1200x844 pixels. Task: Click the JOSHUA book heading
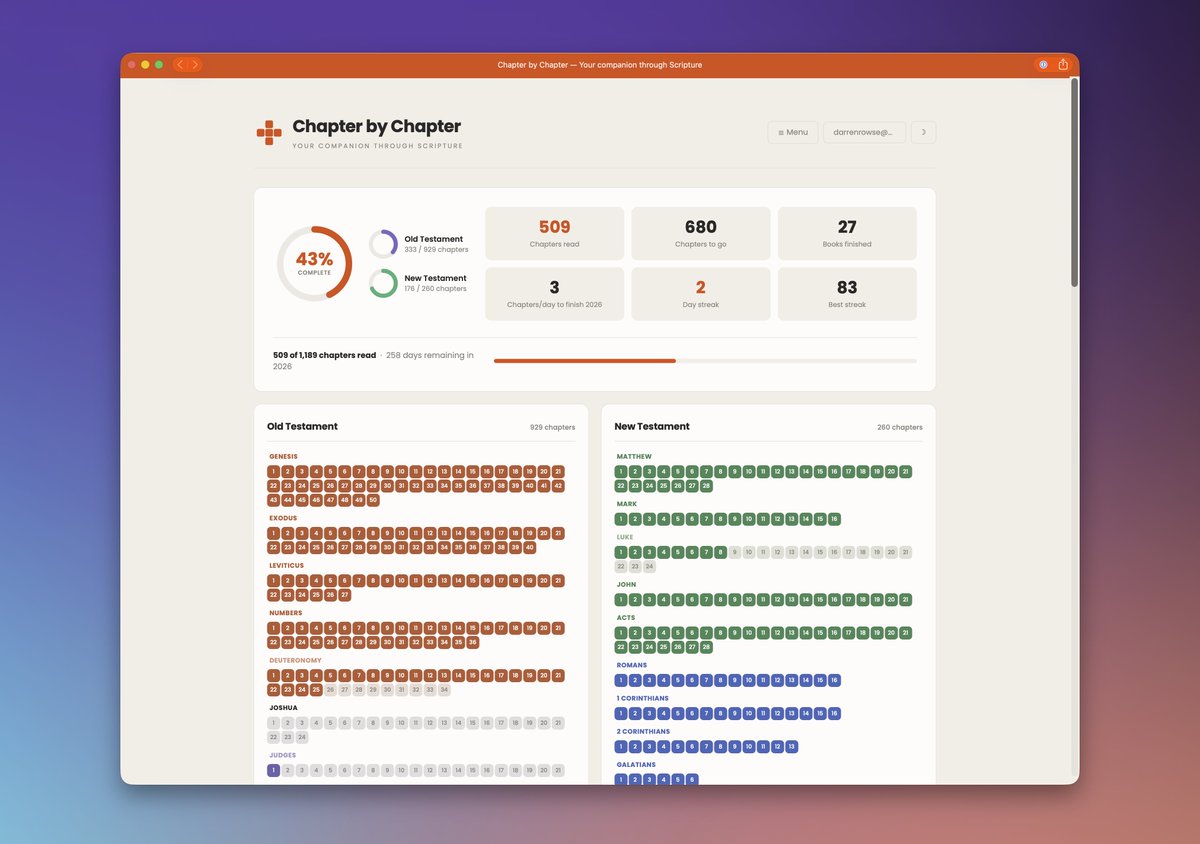click(x=283, y=708)
